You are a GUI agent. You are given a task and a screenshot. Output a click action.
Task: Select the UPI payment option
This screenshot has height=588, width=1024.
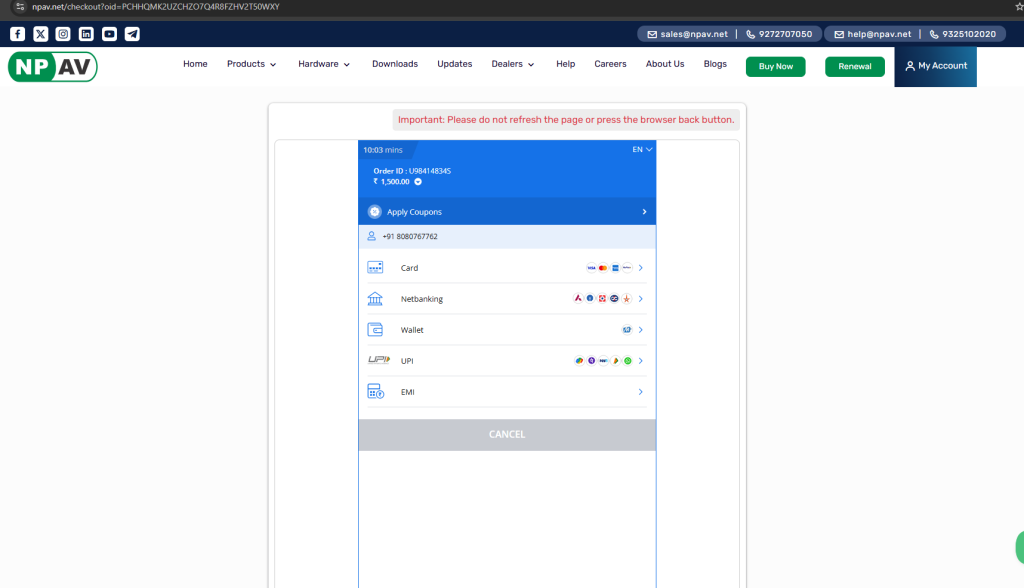[x=507, y=361]
